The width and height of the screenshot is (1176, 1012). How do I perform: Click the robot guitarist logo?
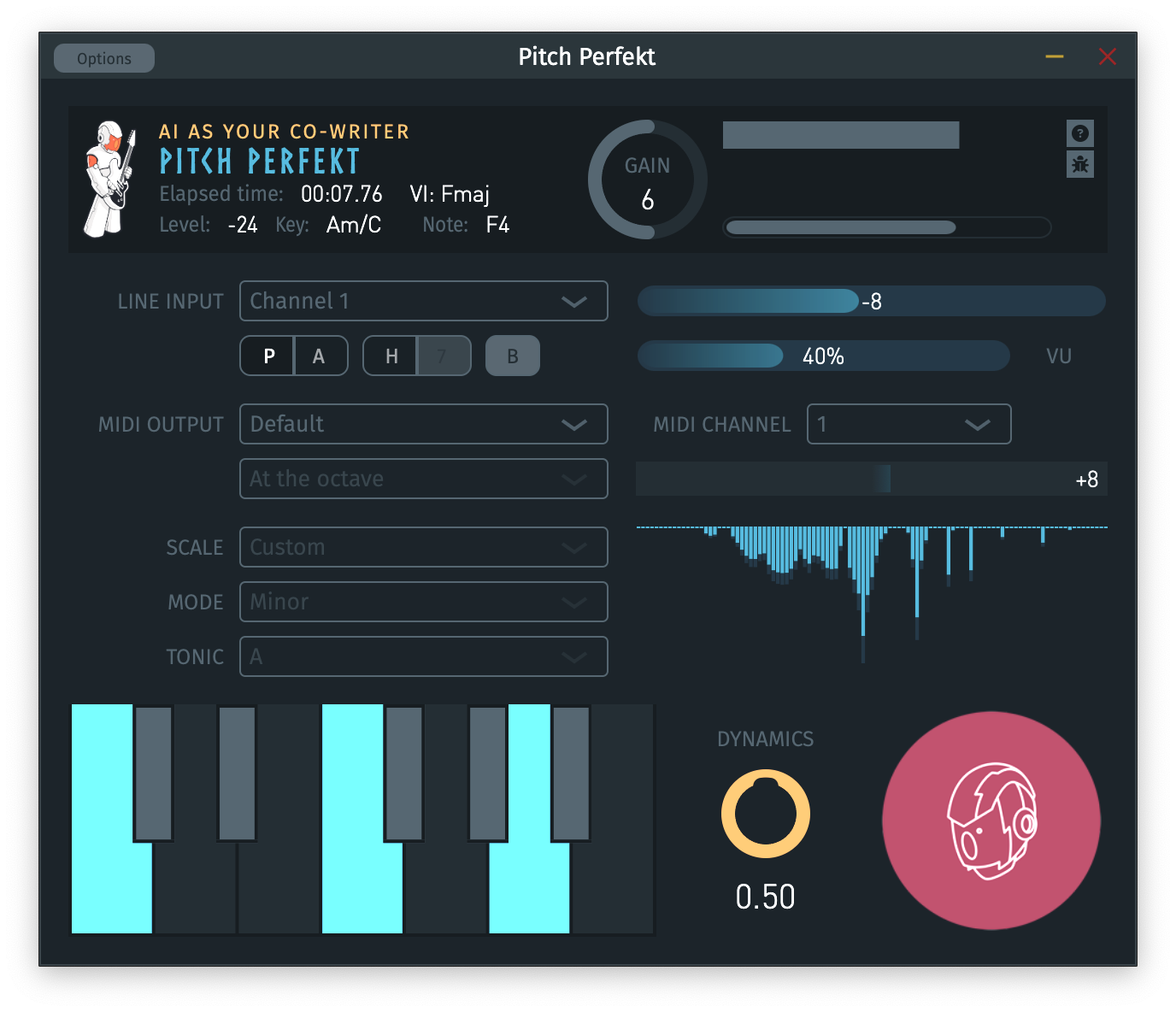[x=109, y=179]
